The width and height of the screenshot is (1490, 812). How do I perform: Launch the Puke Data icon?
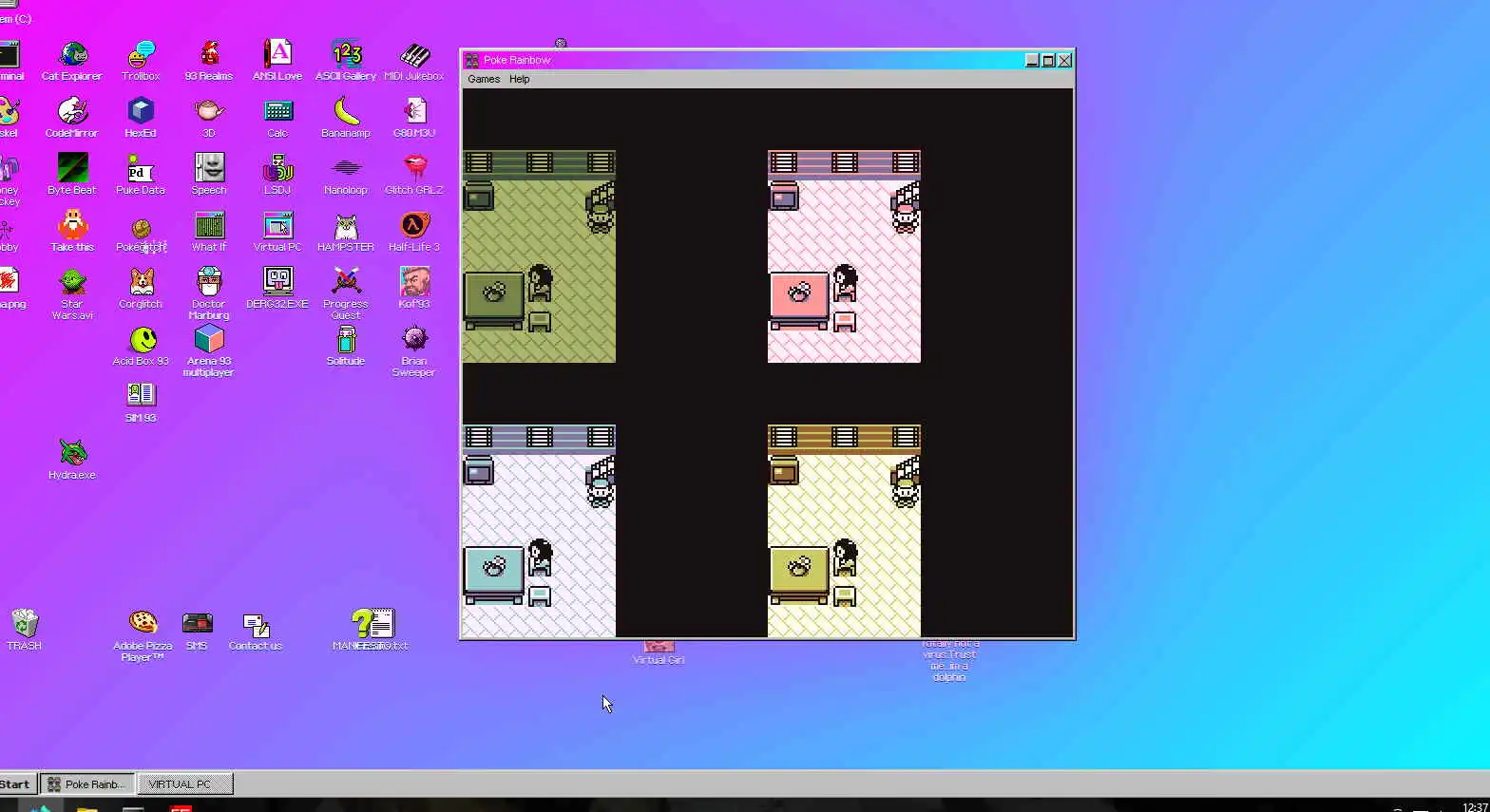[141, 175]
